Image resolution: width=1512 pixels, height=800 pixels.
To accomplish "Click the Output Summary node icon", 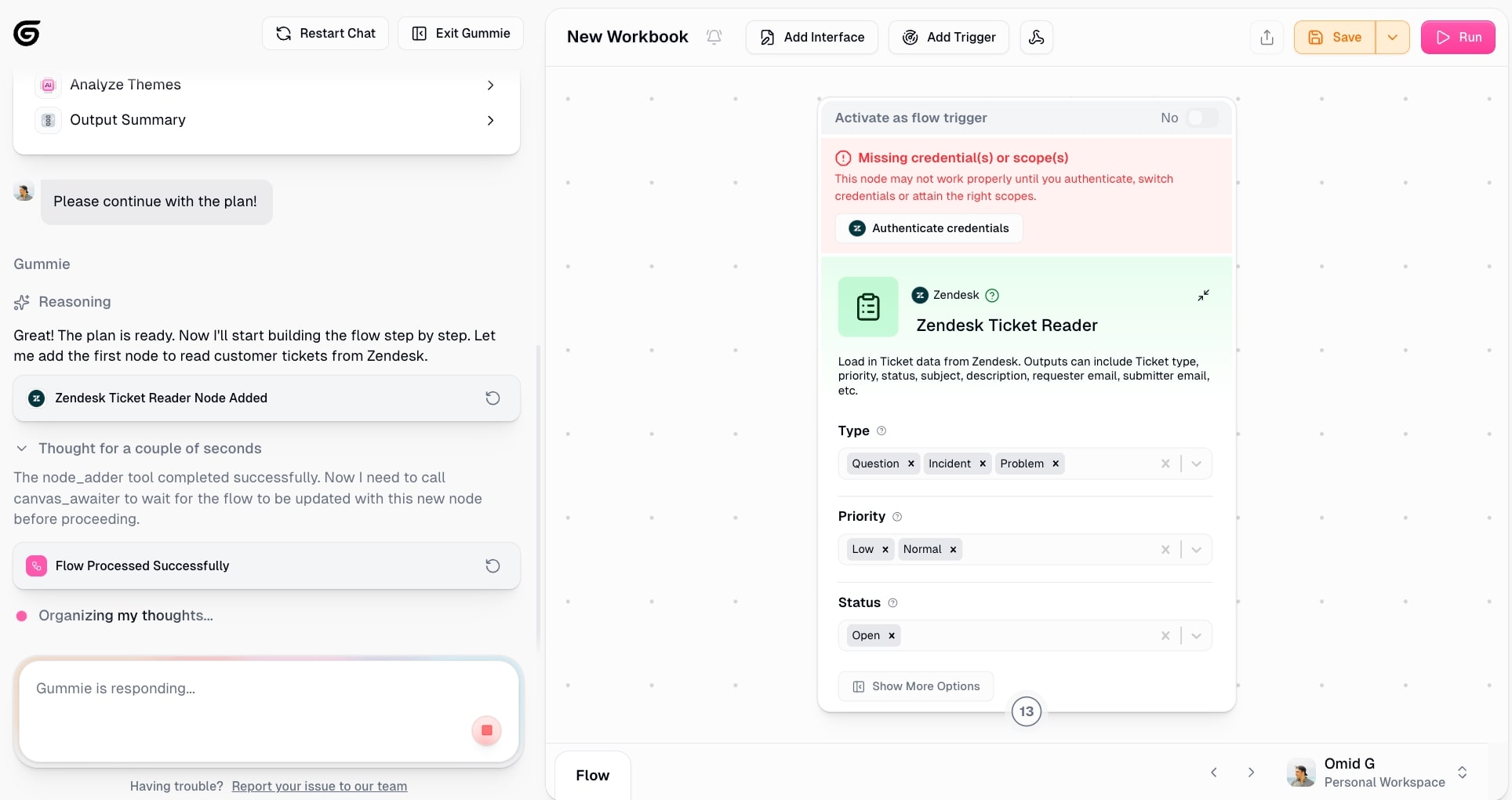I will pyautogui.click(x=49, y=120).
